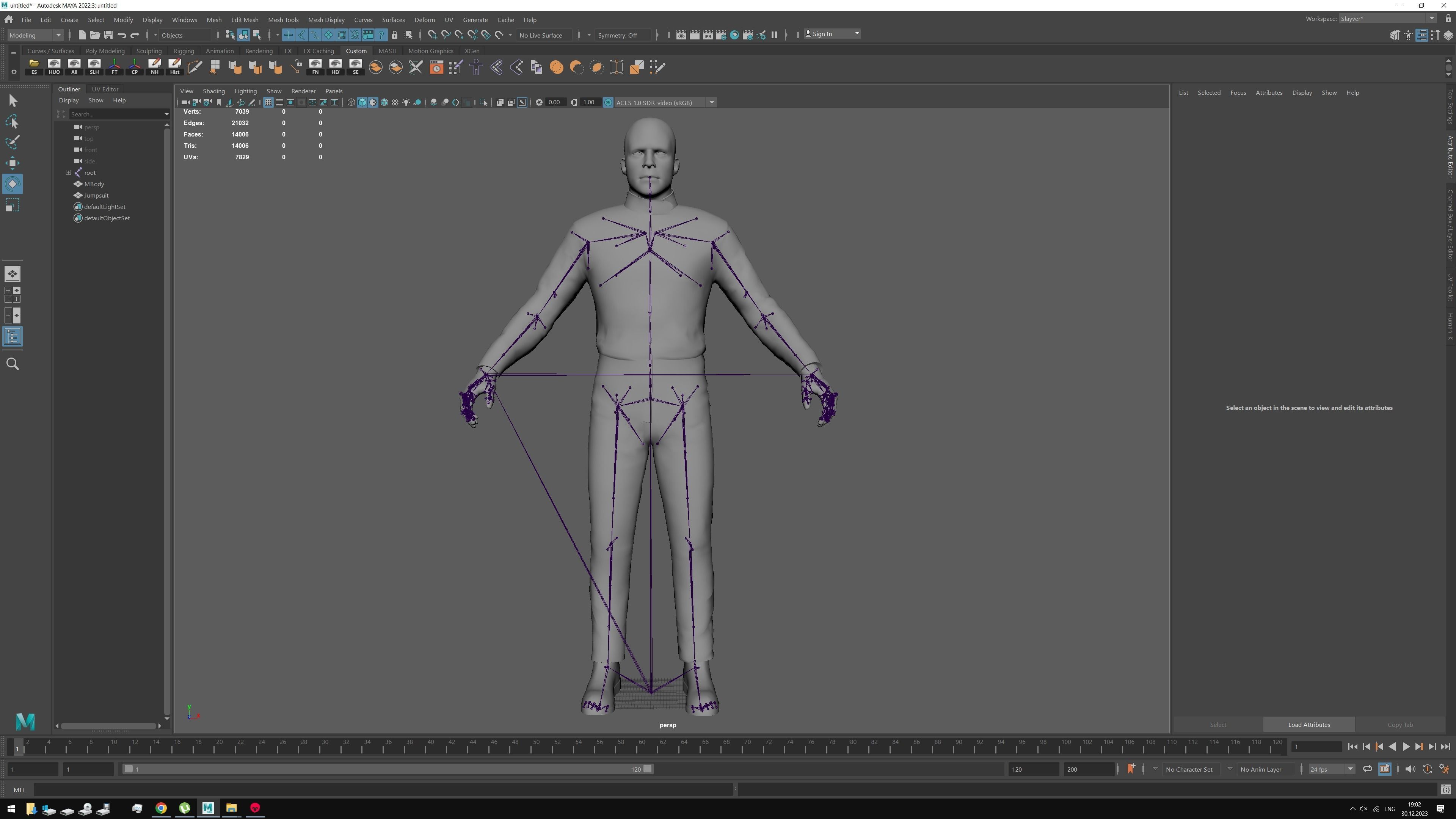
Task: Toggle color management ON button
Action: pyautogui.click(x=607, y=102)
